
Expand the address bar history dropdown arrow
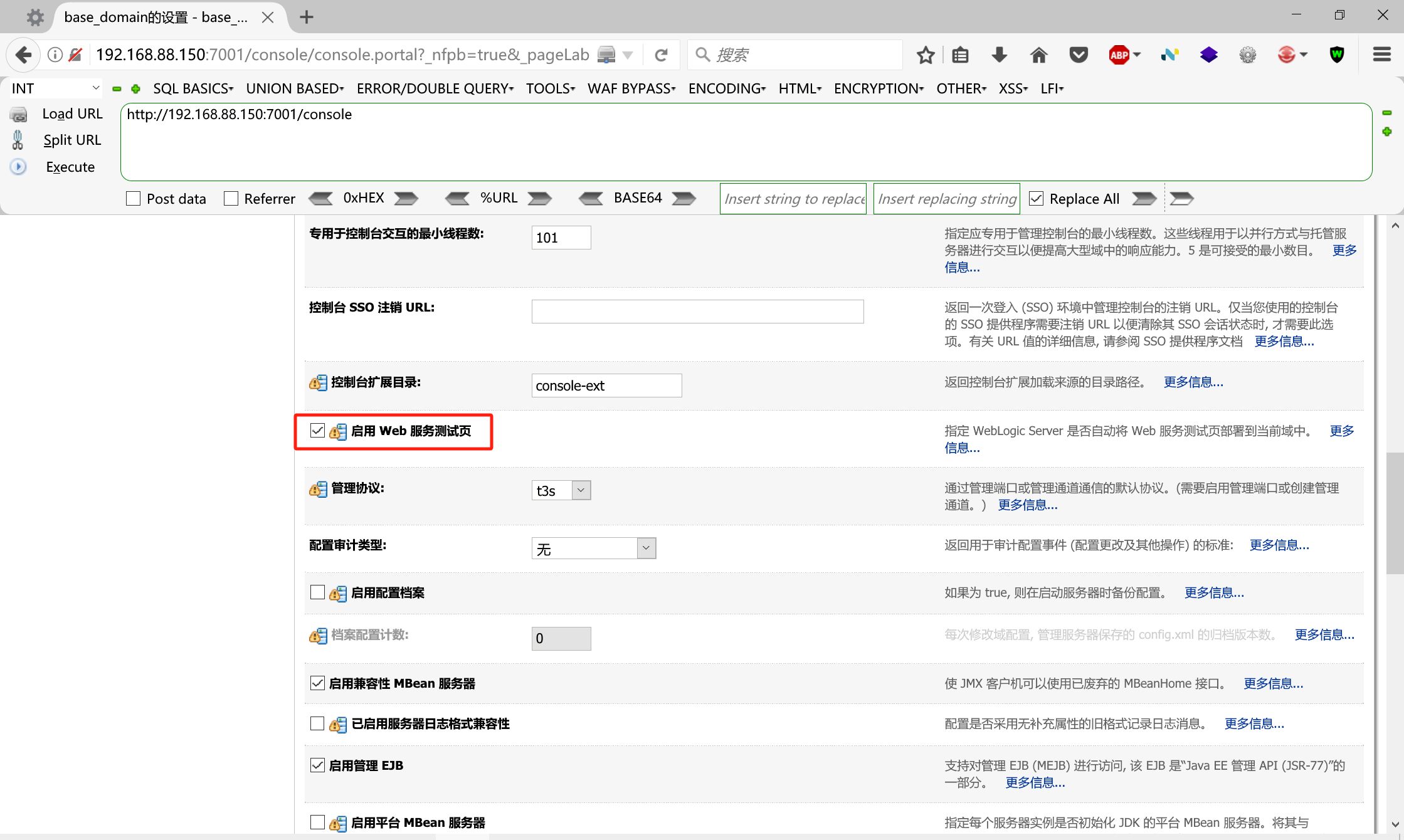tap(628, 55)
